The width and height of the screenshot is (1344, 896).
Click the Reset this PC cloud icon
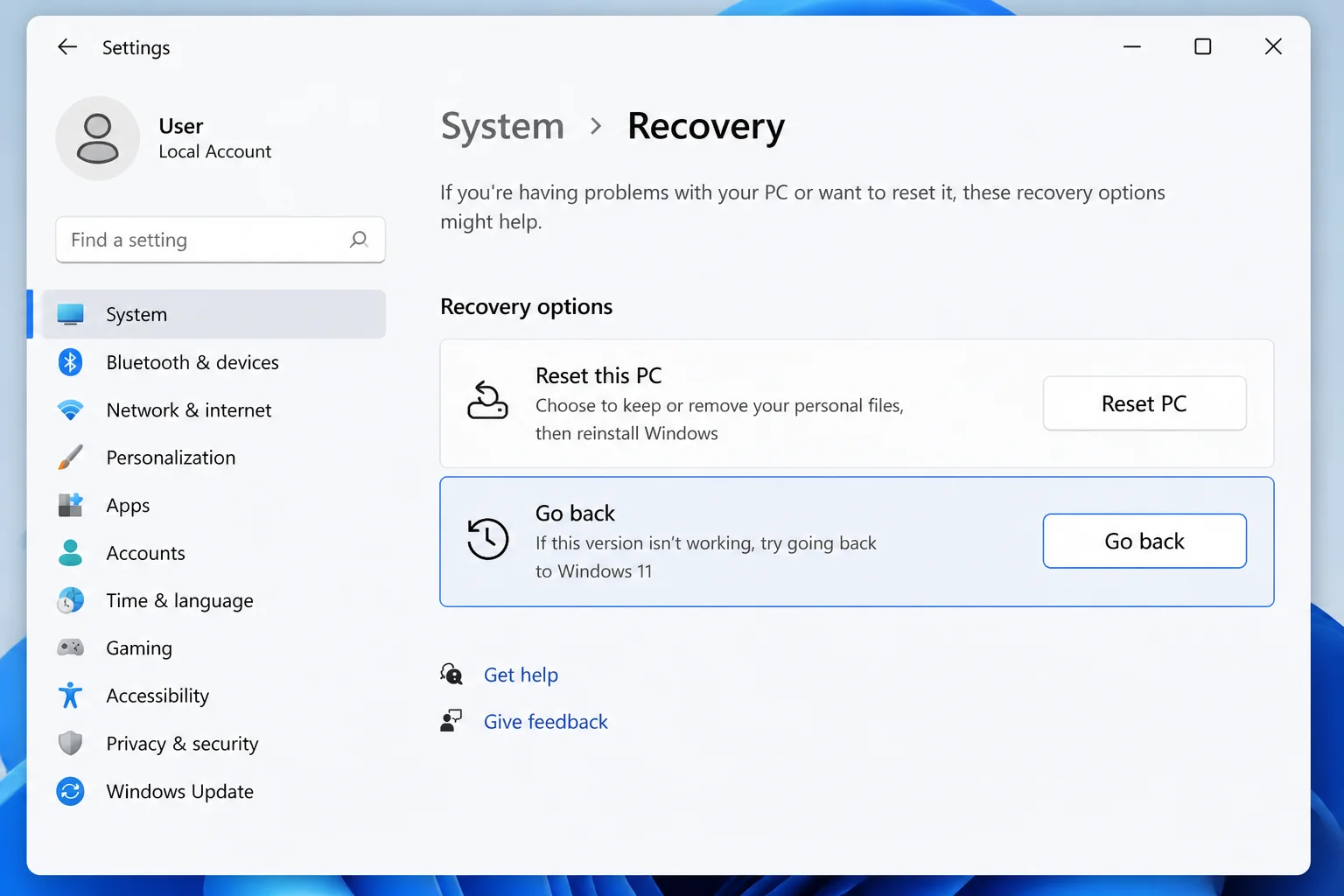(x=487, y=401)
